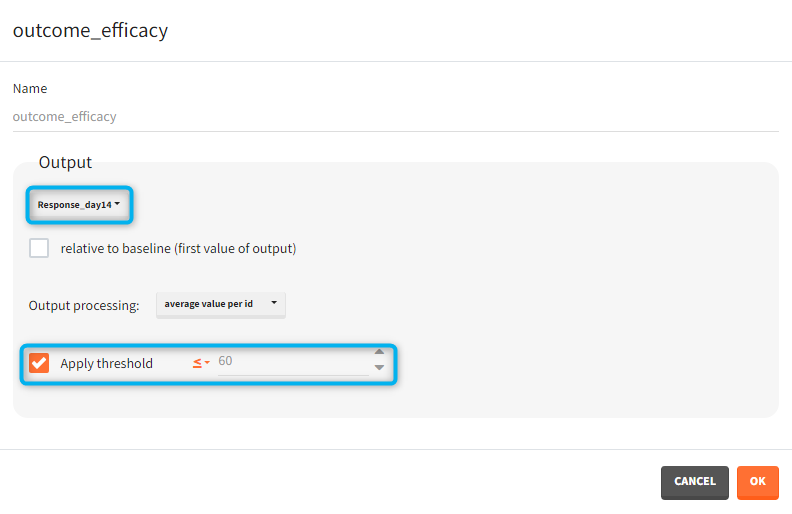The image size is (792, 514).
Task: Click the threshold increase up arrow
Action: (x=379, y=351)
